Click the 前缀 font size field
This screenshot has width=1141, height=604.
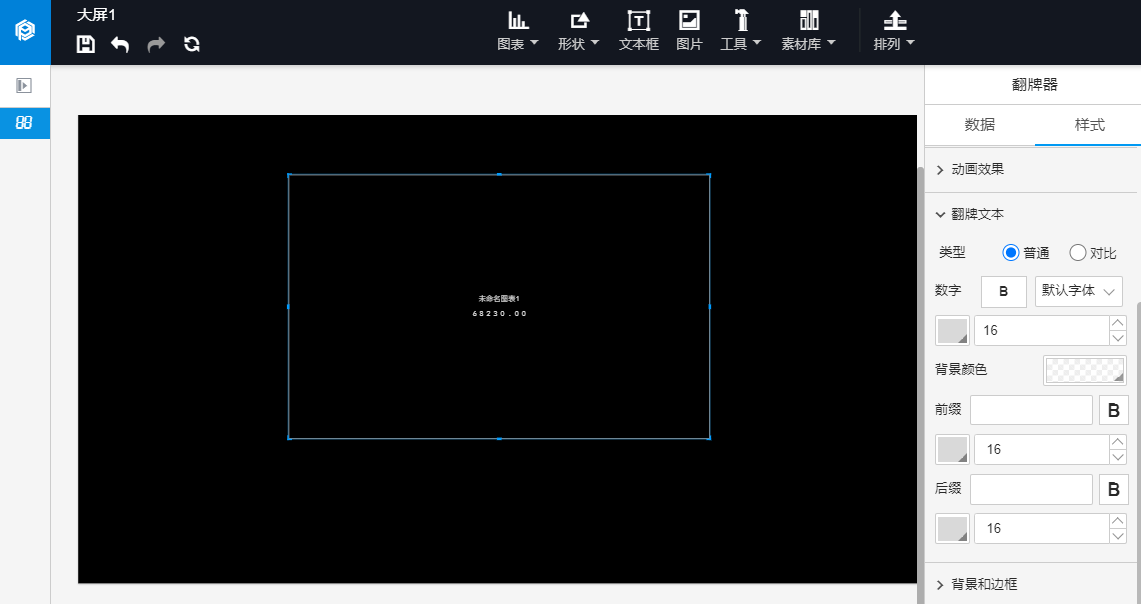coord(1041,450)
